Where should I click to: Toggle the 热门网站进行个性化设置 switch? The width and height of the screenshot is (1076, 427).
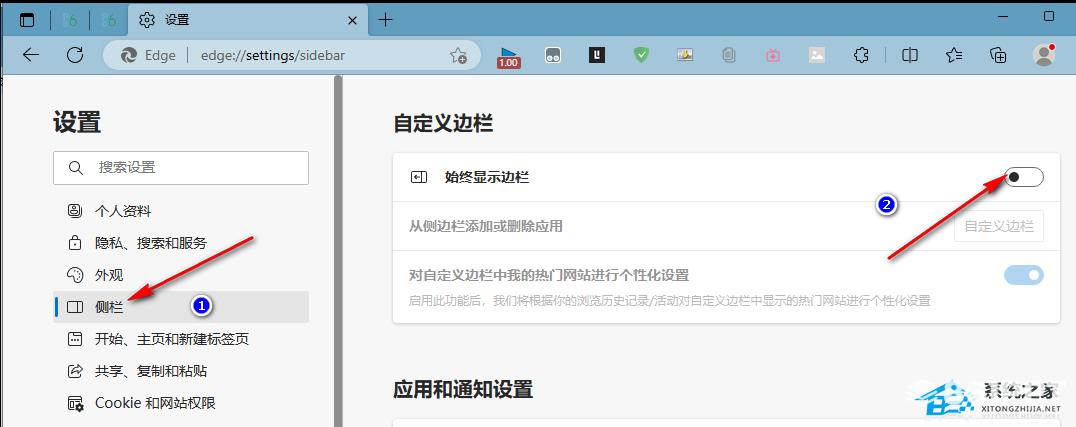point(1024,275)
